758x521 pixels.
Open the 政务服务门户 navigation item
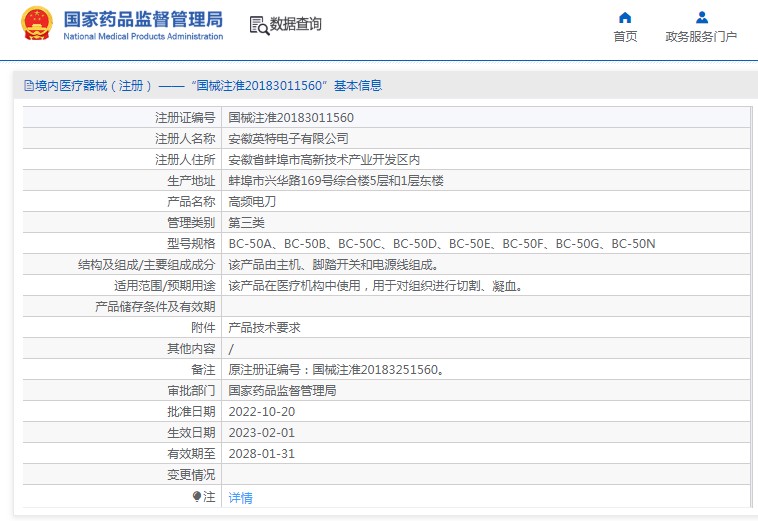pyautogui.click(x=701, y=36)
